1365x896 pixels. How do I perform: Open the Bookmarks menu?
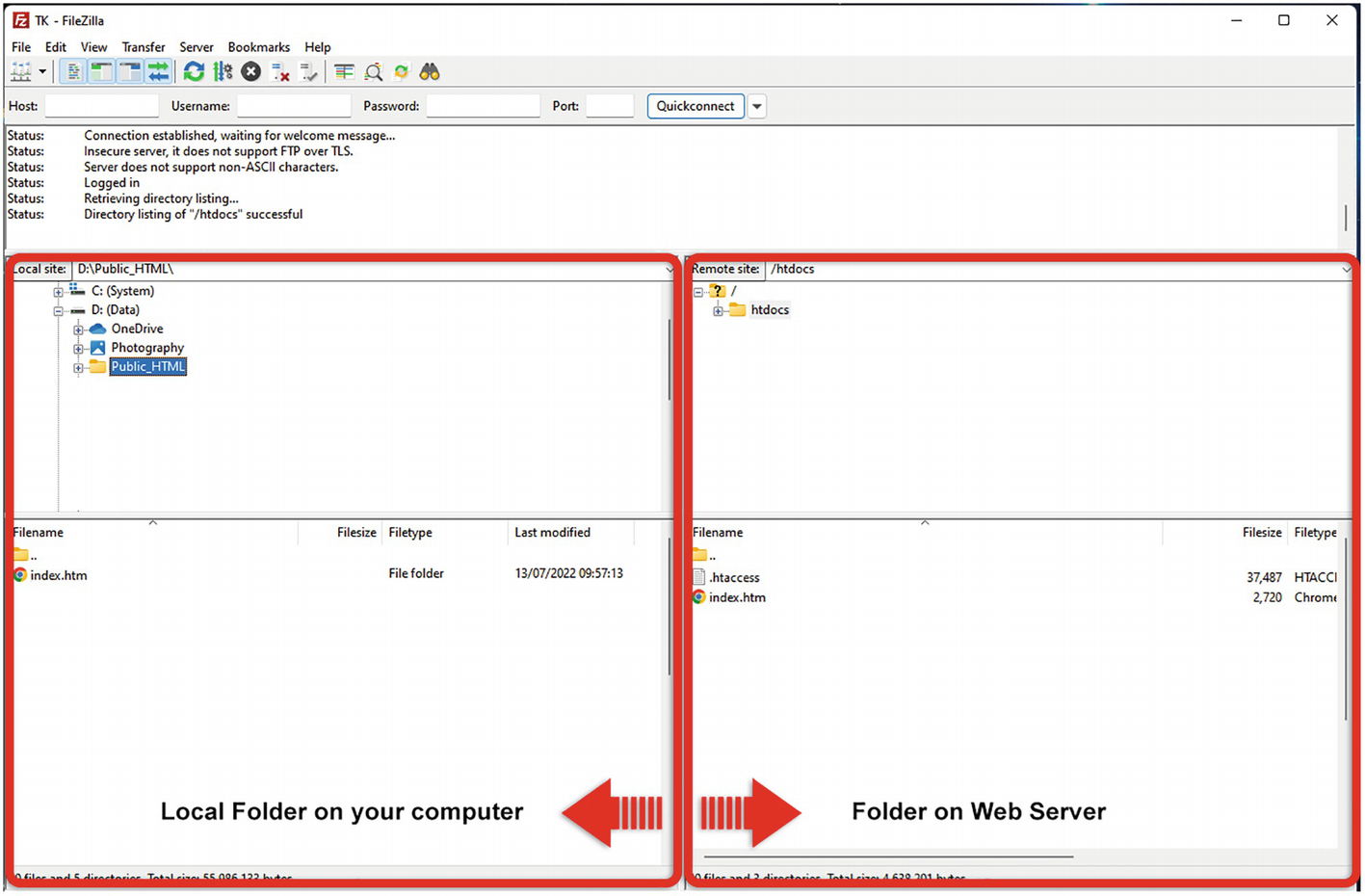point(258,47)
